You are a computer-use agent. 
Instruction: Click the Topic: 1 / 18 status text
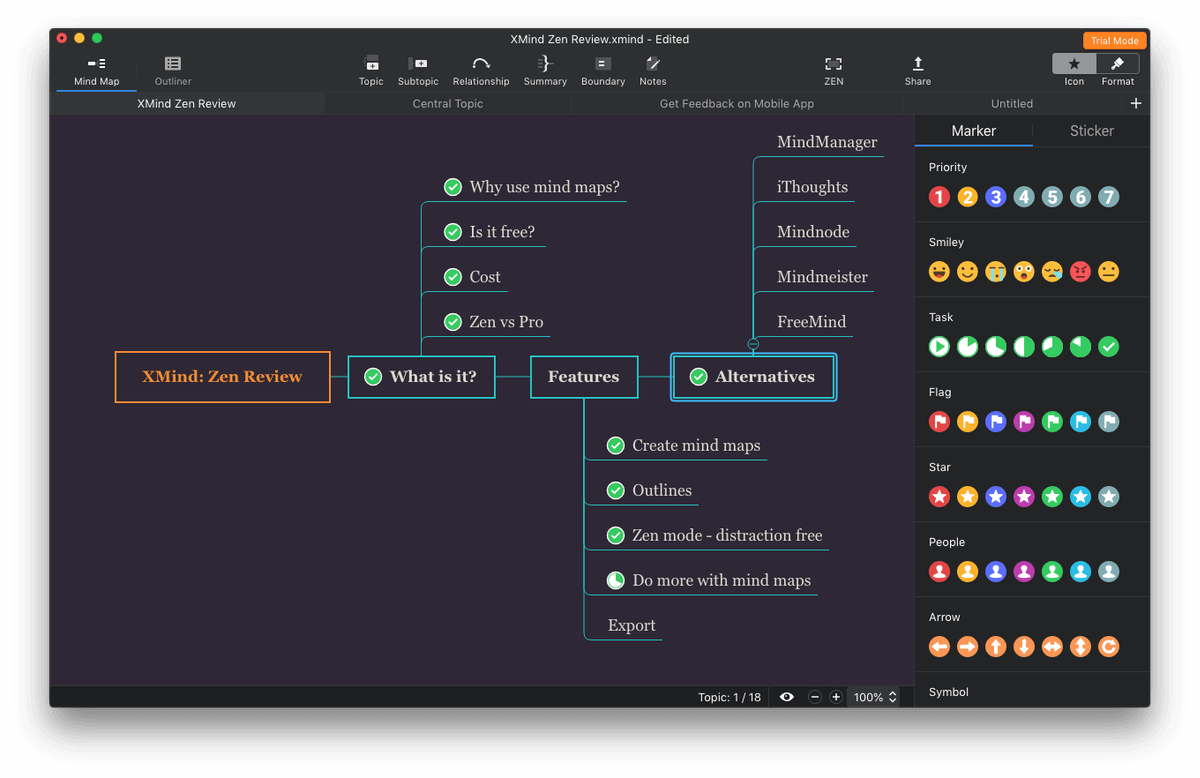(x=729, y=697)
